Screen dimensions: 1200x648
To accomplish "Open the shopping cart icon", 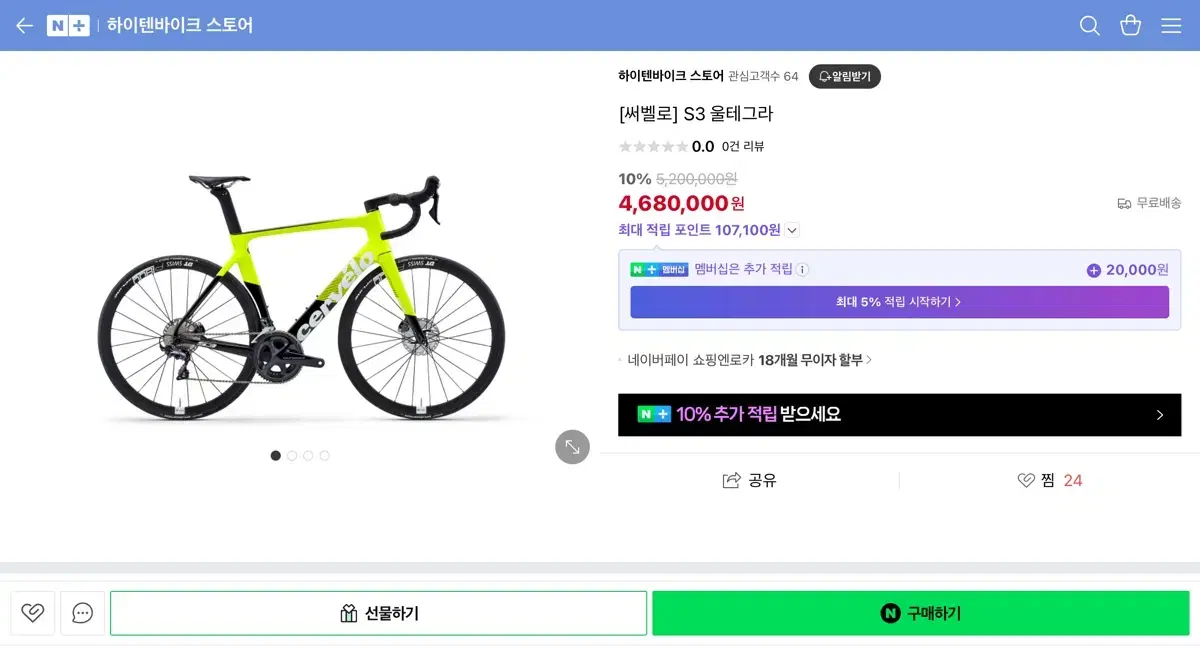I will pyautogui.click(x=1131, y=26).
